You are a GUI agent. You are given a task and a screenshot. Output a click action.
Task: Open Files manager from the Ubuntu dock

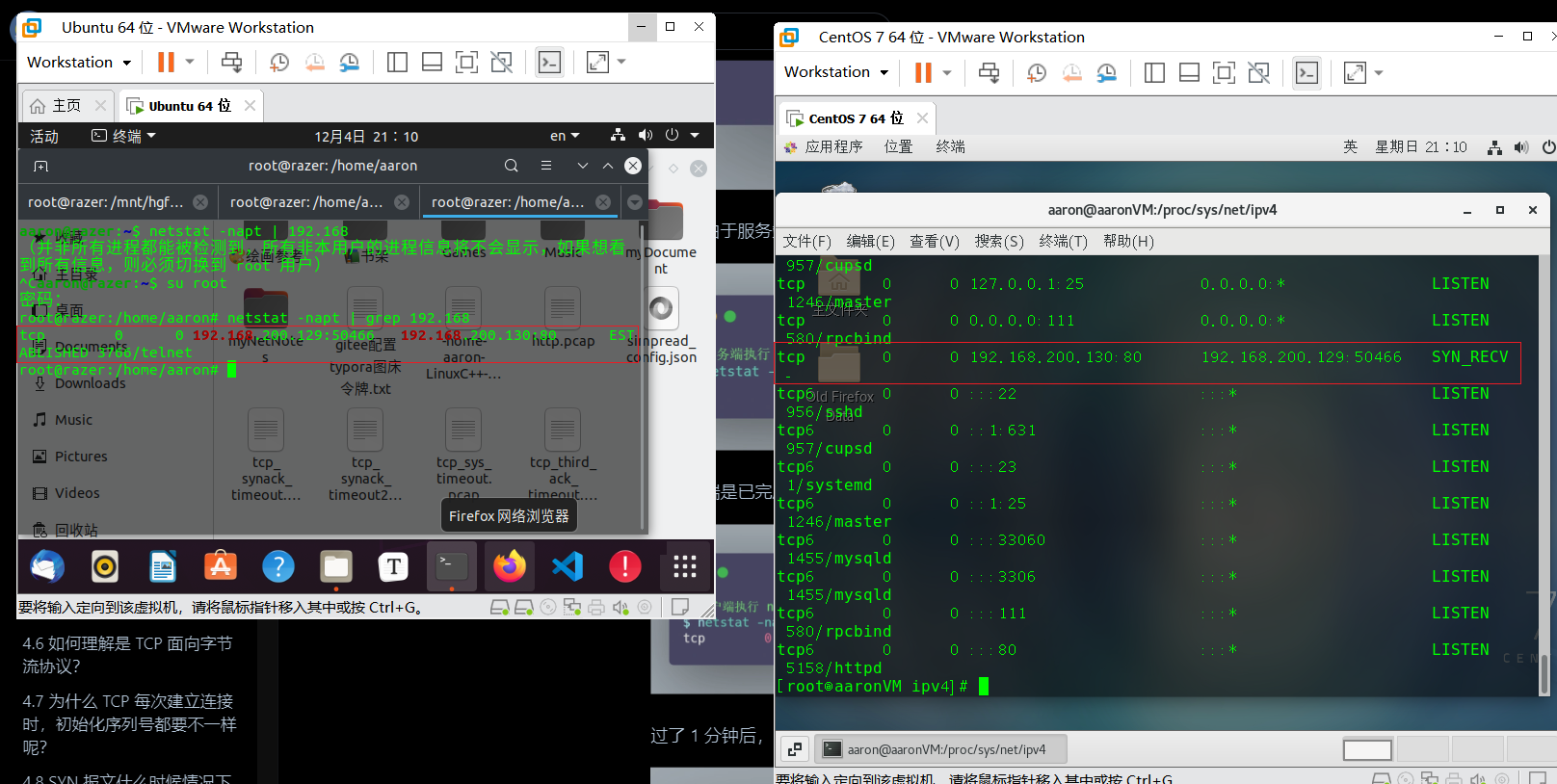[336, 566]
